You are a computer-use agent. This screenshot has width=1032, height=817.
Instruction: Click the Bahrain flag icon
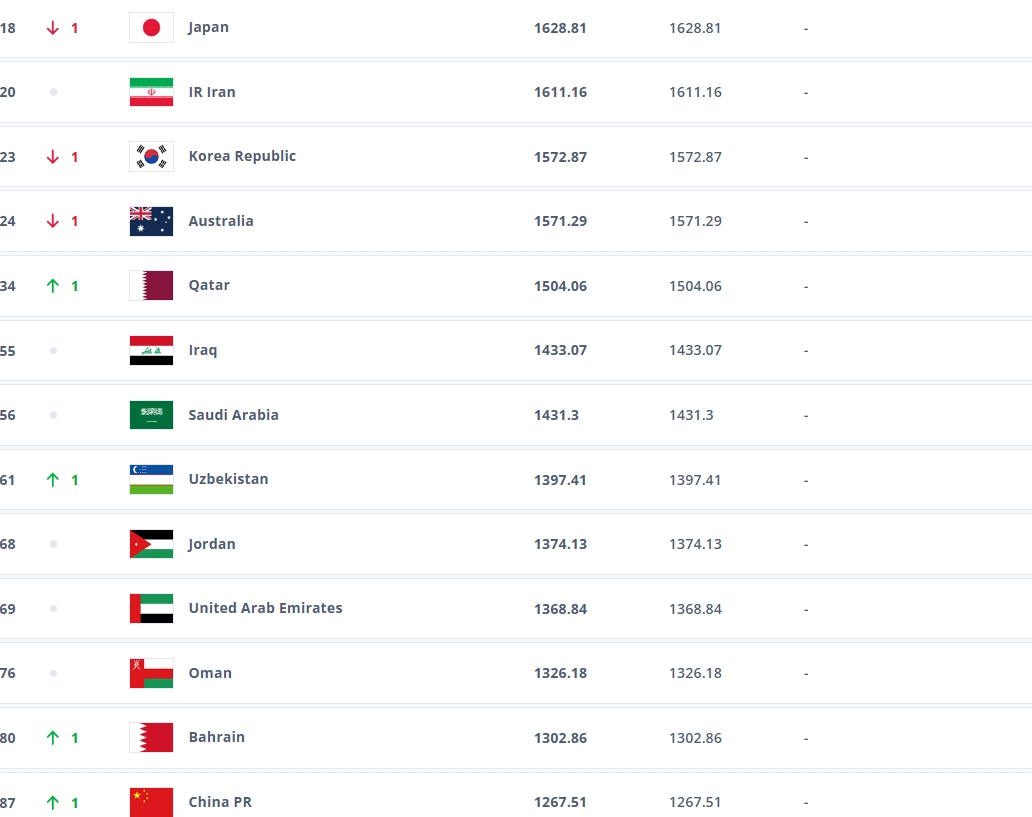coord(151,737)
